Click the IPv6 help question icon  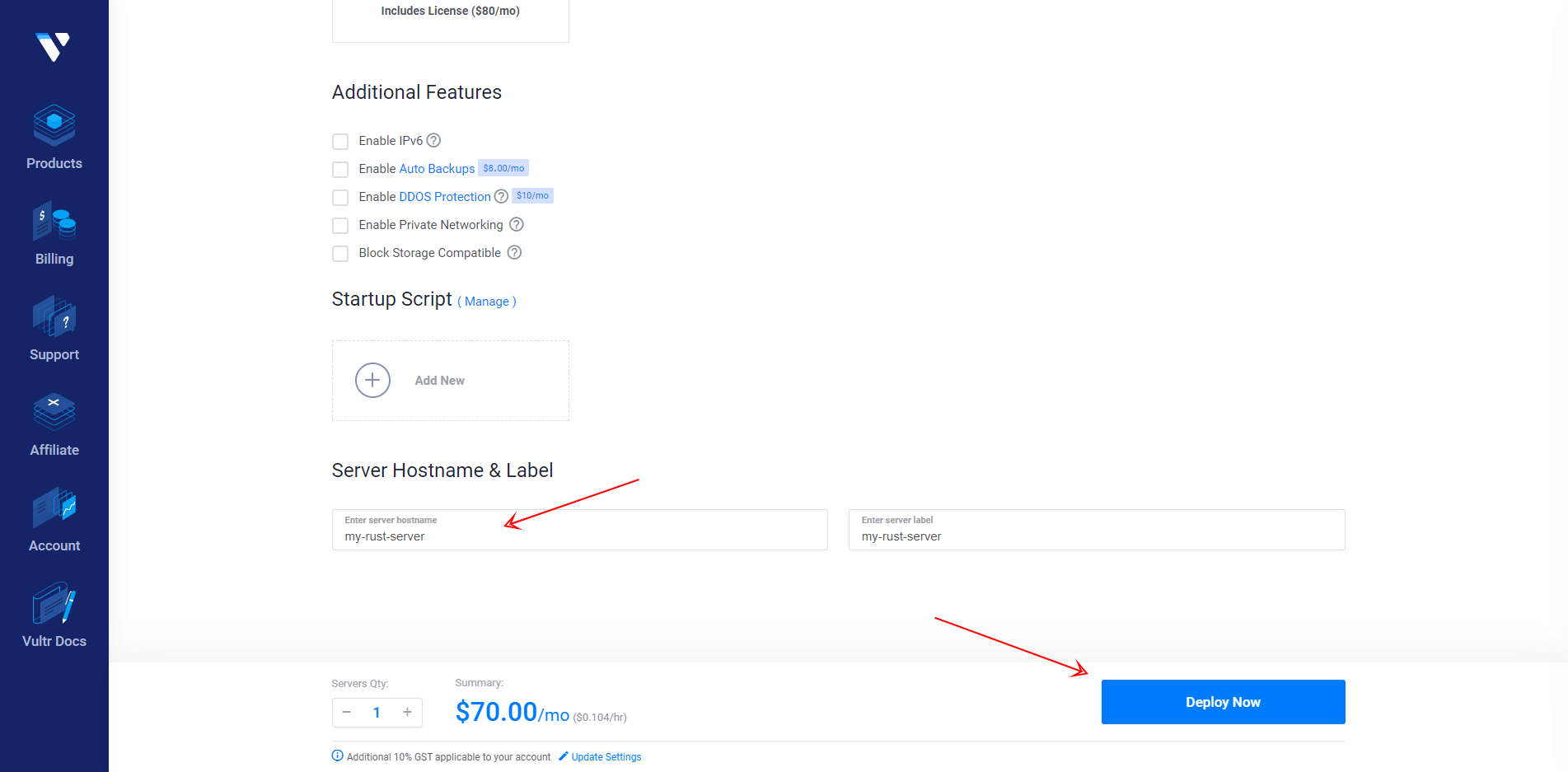pyautogui.click(x=433, y=140)
